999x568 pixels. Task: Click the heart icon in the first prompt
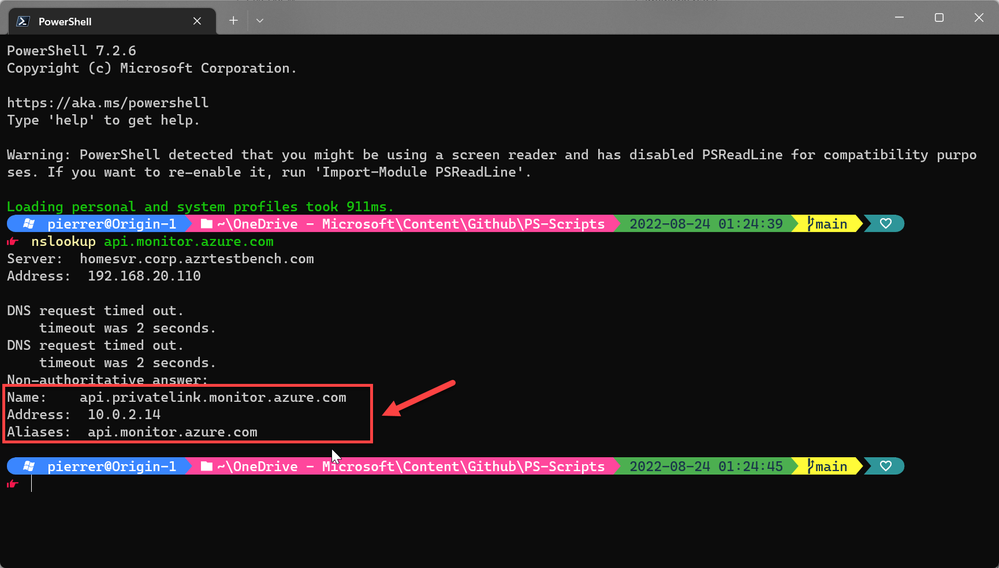[x=886, y=224]
